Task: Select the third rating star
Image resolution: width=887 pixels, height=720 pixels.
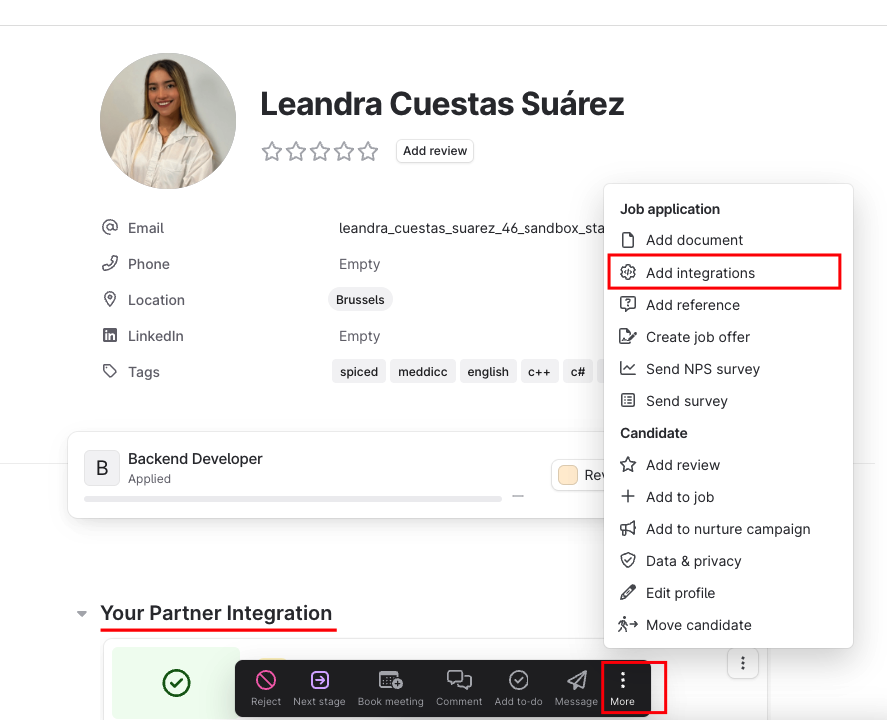Action: tap(320, 151)
